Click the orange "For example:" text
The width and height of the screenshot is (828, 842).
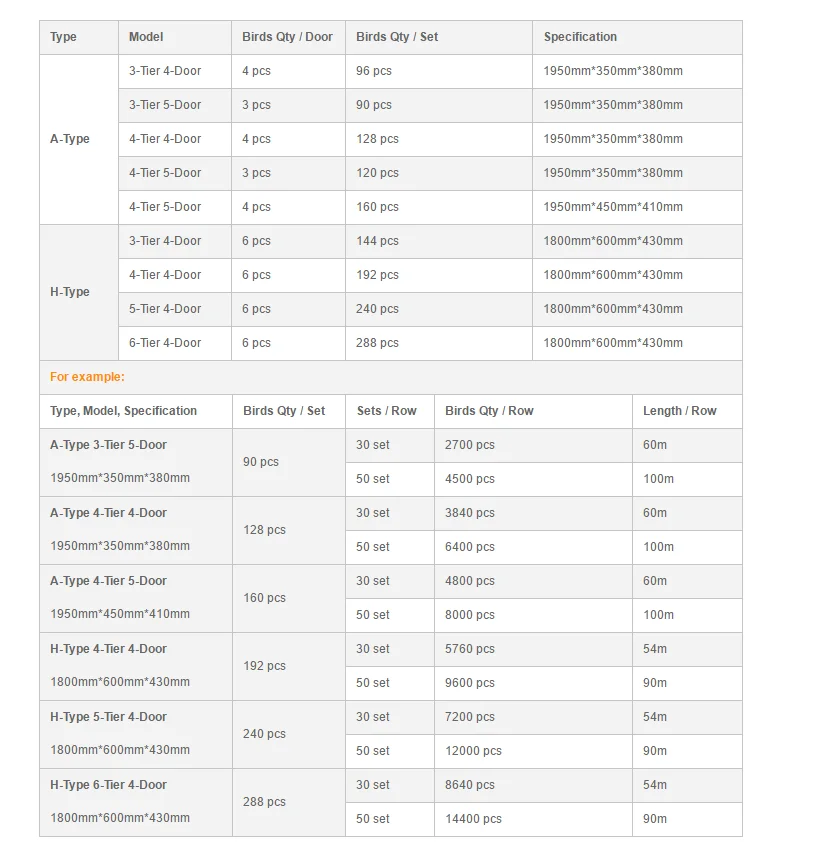[87, 377]
